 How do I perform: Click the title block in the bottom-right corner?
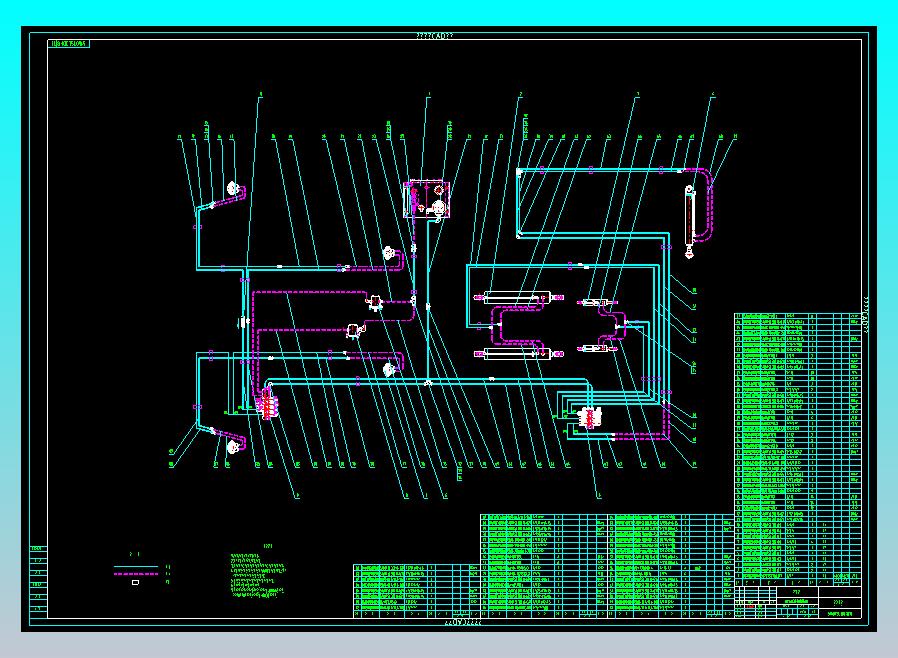pyautogui.click(x=798, y=601)
